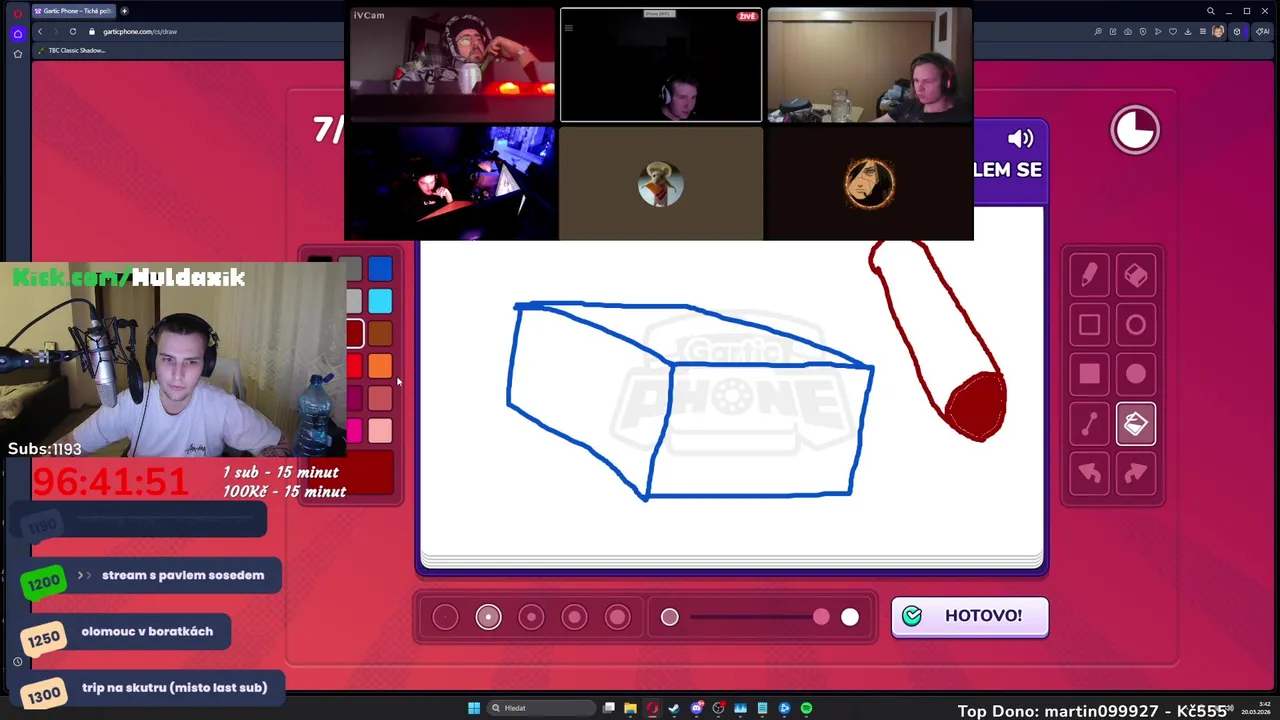
Task: Redo the drawing stroke
Action: point(1135,473)
